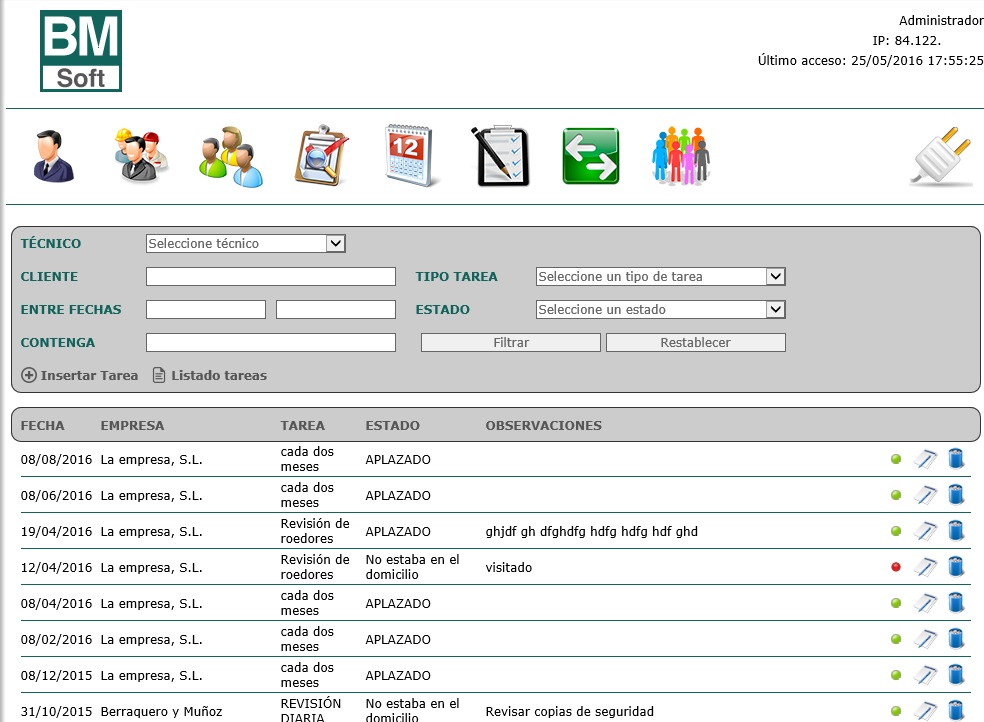Viewport: 984px width, 722px height.
Task: Click the green arrows exchange icon
Action: 590,156
